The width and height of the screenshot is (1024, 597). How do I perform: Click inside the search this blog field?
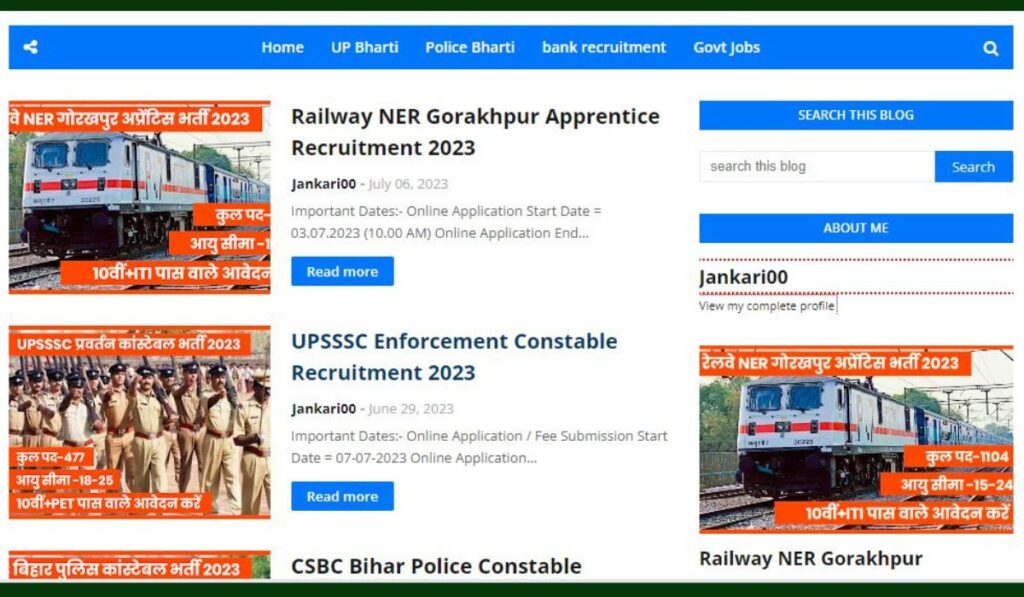(817, 167)
